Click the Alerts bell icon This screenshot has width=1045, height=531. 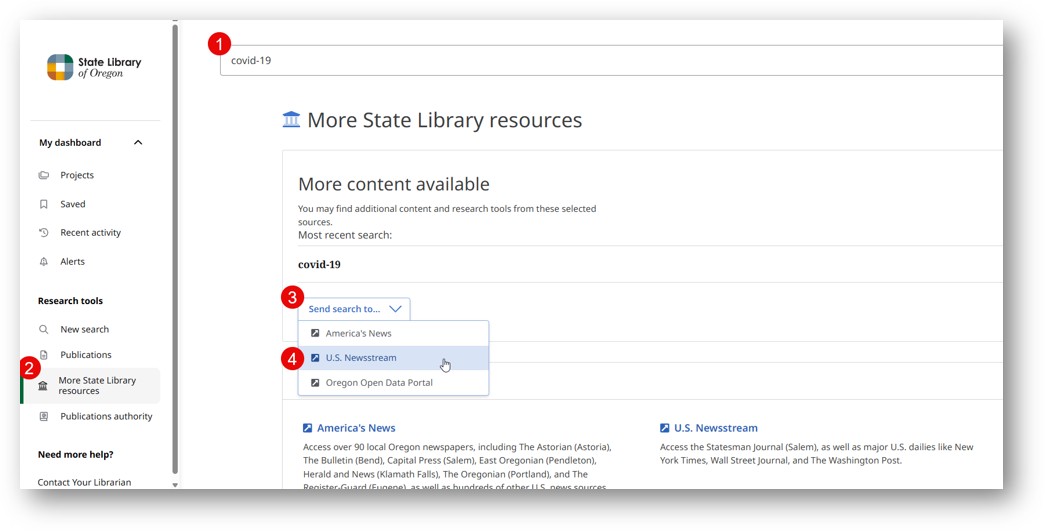click(x=44, y=262)
